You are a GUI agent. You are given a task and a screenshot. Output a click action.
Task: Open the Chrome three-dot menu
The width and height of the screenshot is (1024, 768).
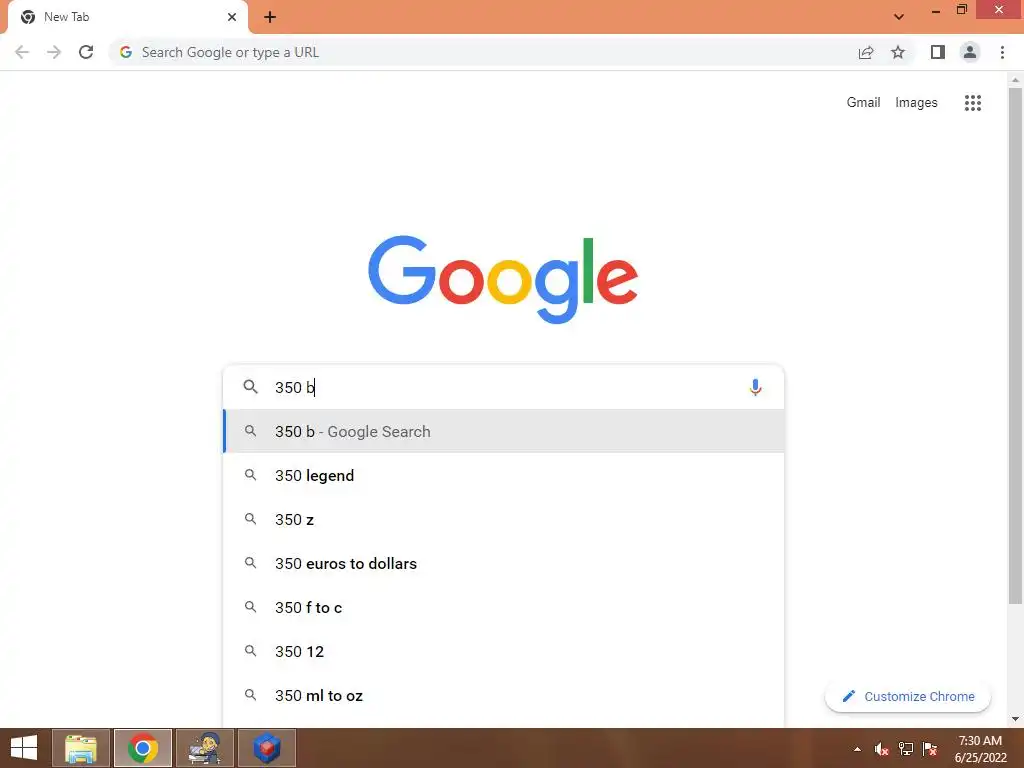pos(1002,52)
